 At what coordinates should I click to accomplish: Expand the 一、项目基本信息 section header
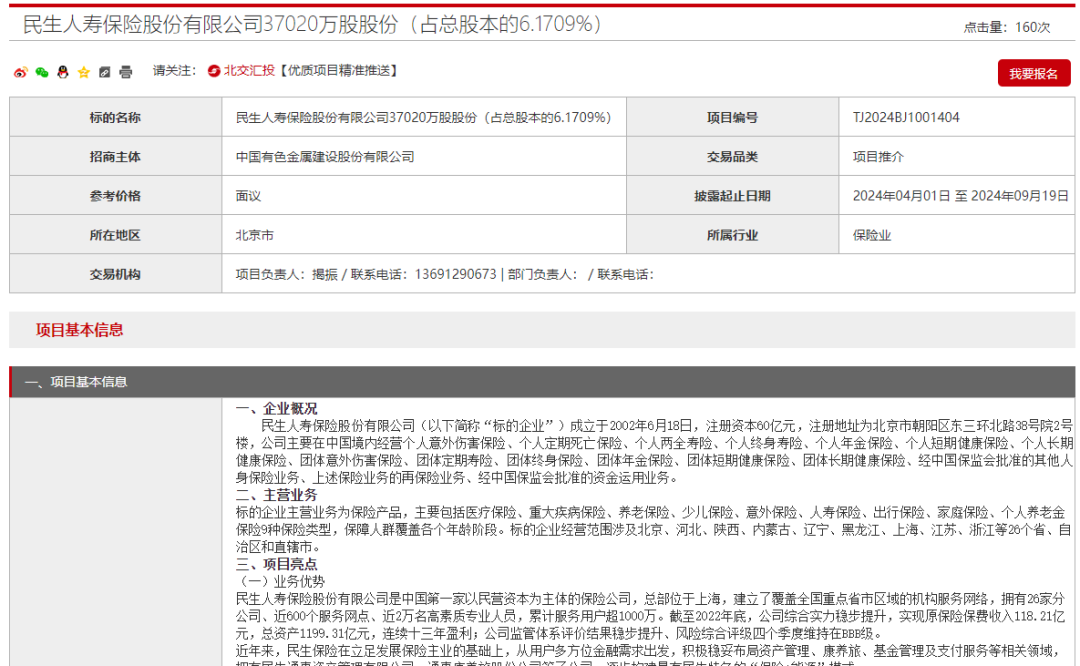tap(75, 380)
